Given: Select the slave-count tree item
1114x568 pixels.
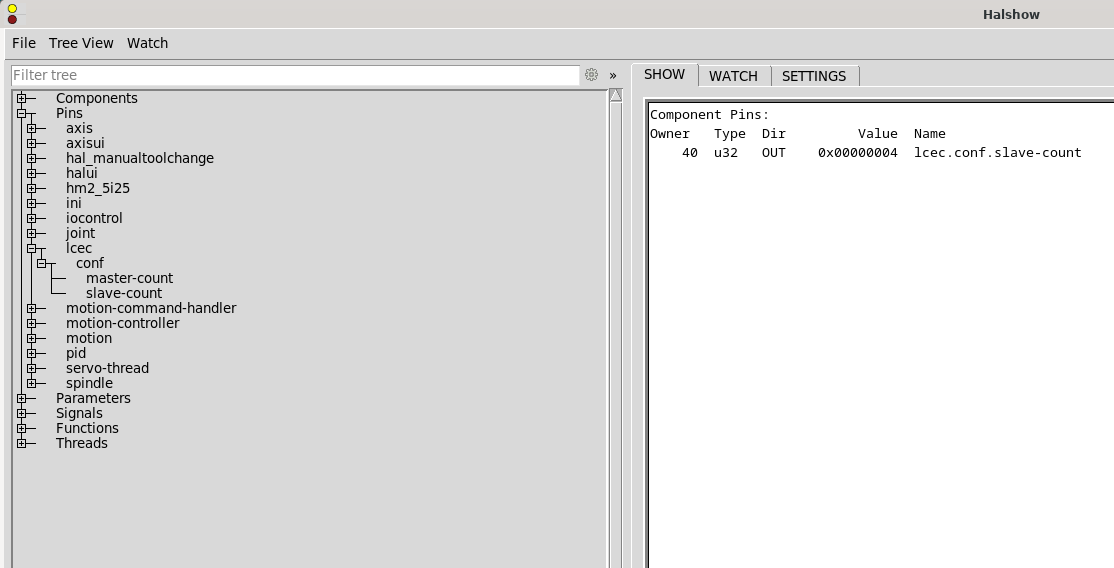Looking at the screenshot, I should pyautogui.click(x=124, y=293).
